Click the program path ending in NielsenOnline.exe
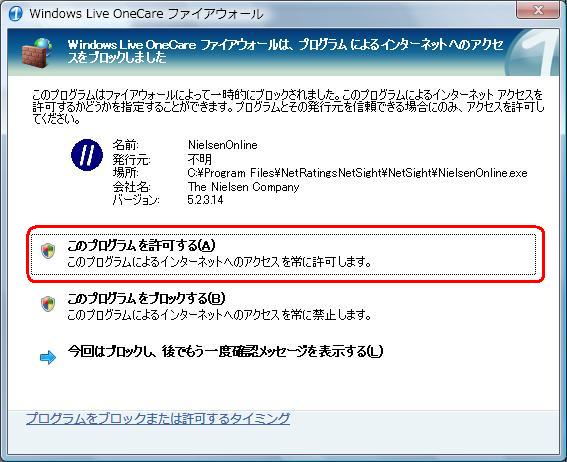The width and height of the screenshot is (567, 462). point(357,173)
